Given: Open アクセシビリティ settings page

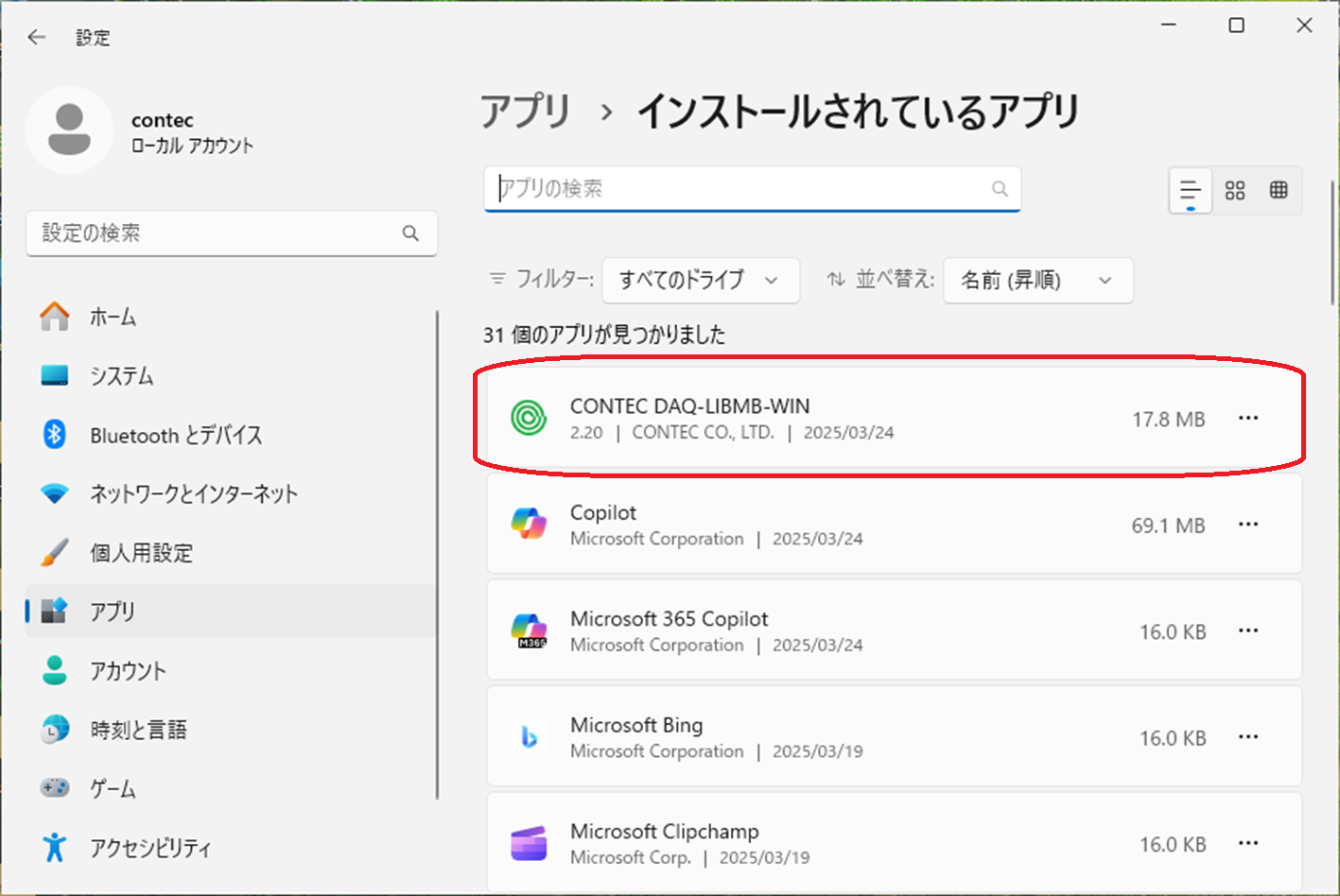Looking at the screenshot, I should coord(231,847).
